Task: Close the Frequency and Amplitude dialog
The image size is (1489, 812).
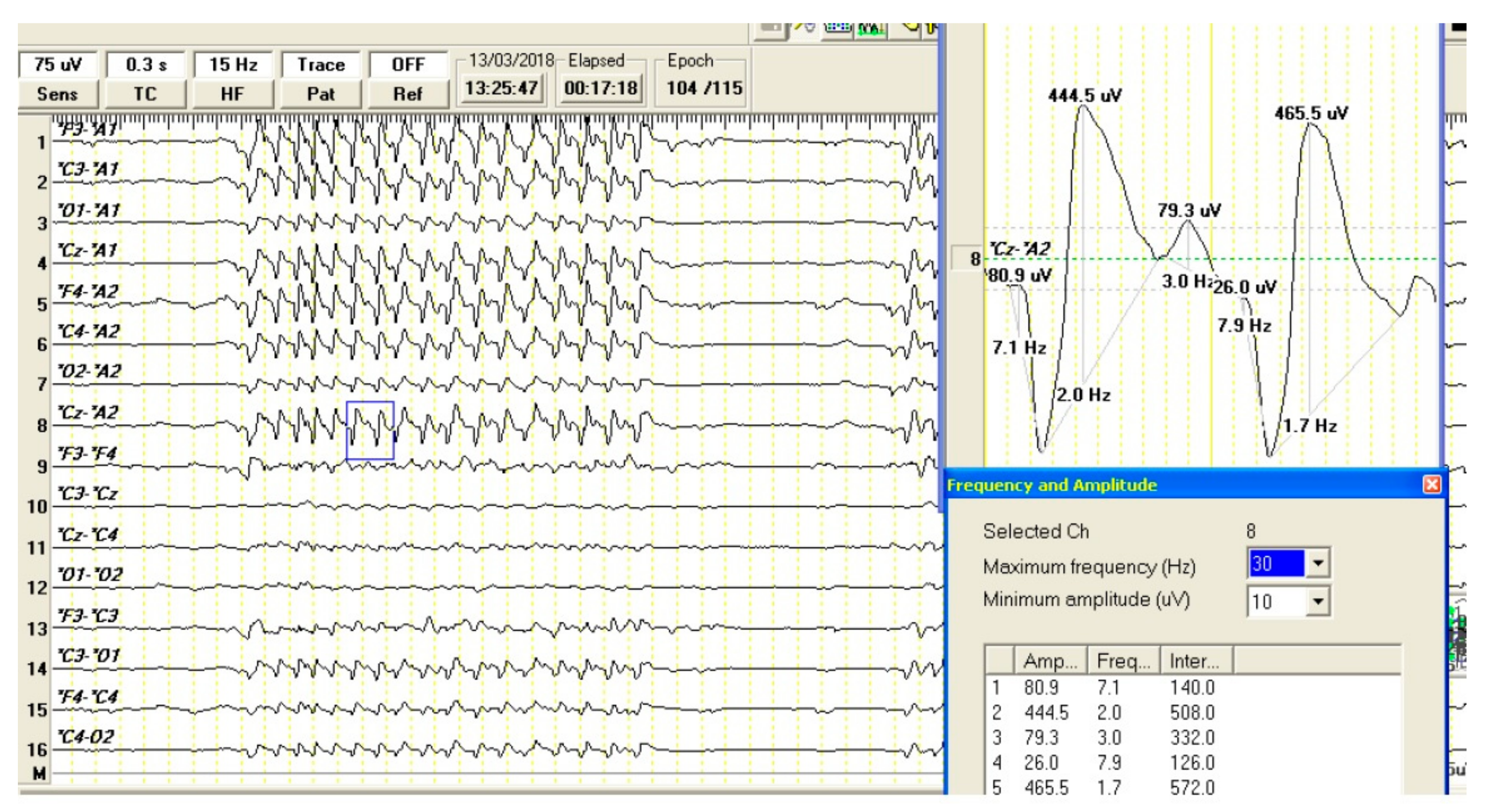Action: pos(1431,484)
